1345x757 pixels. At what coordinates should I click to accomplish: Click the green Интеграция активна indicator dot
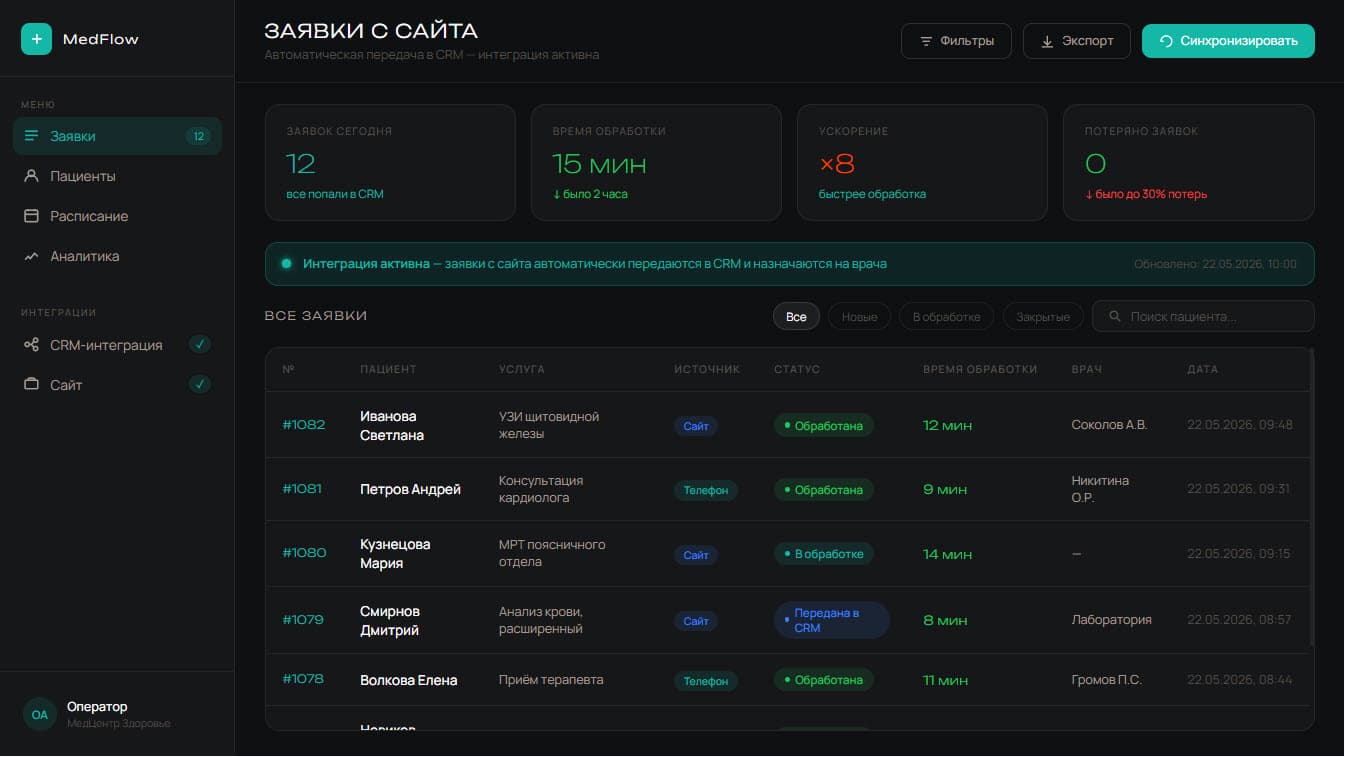click(x=286, y=264)
